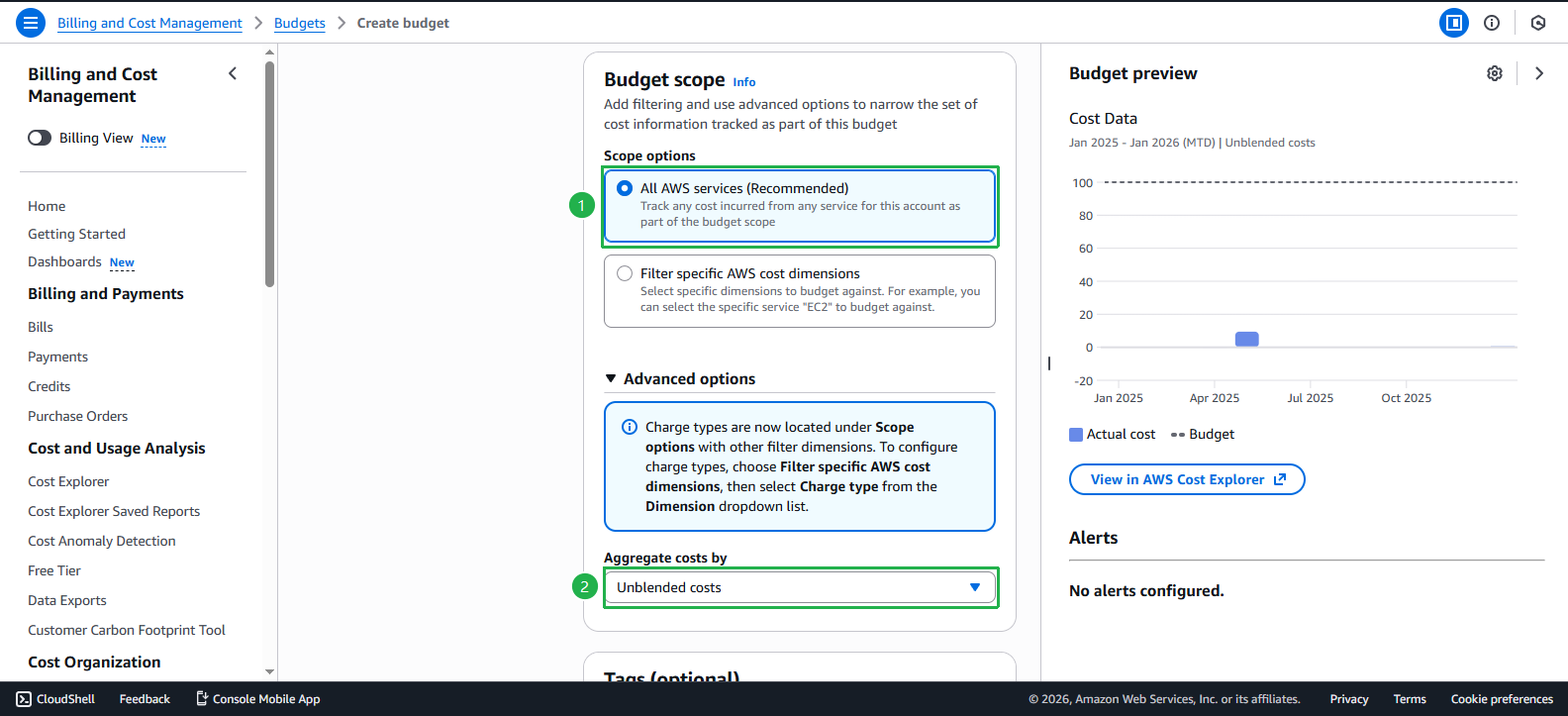Click external link icon on Cost Explorer button
1568x716 pixels.
point(1280,479)
